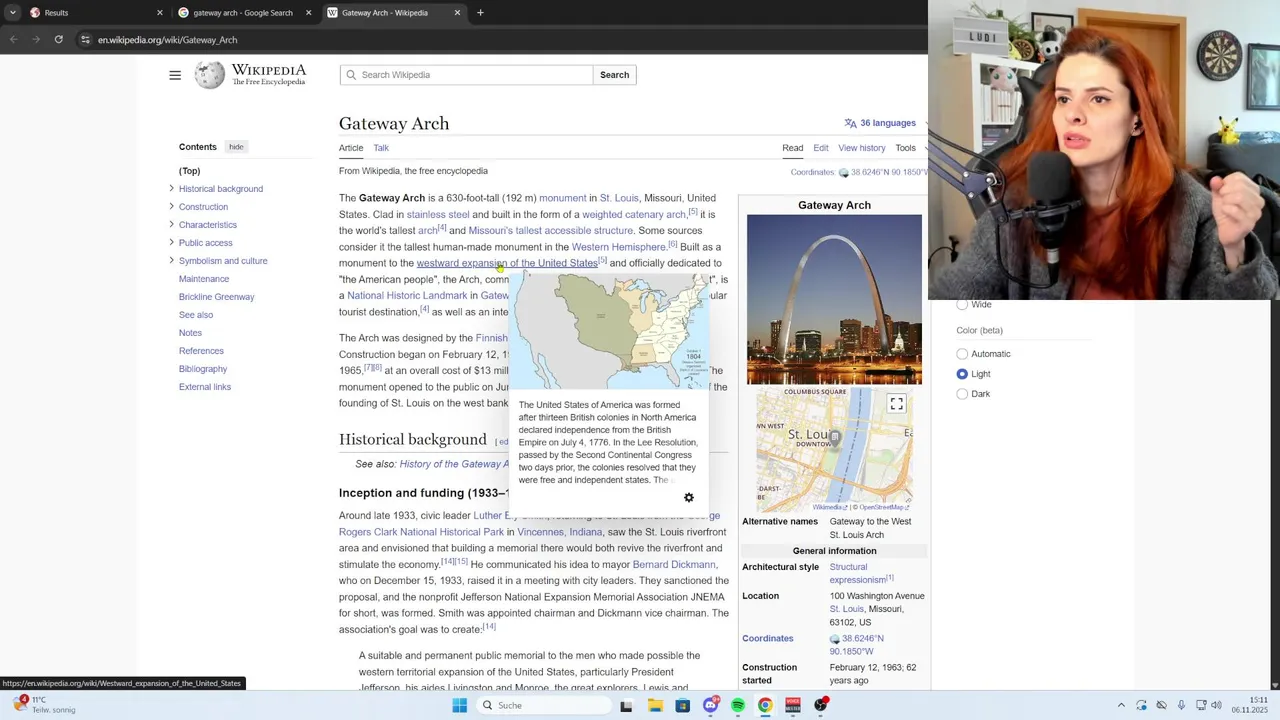Switch to the Read view tab
Screen dimensions: 1280x720
pyautogui.click(x=793, y=148)
